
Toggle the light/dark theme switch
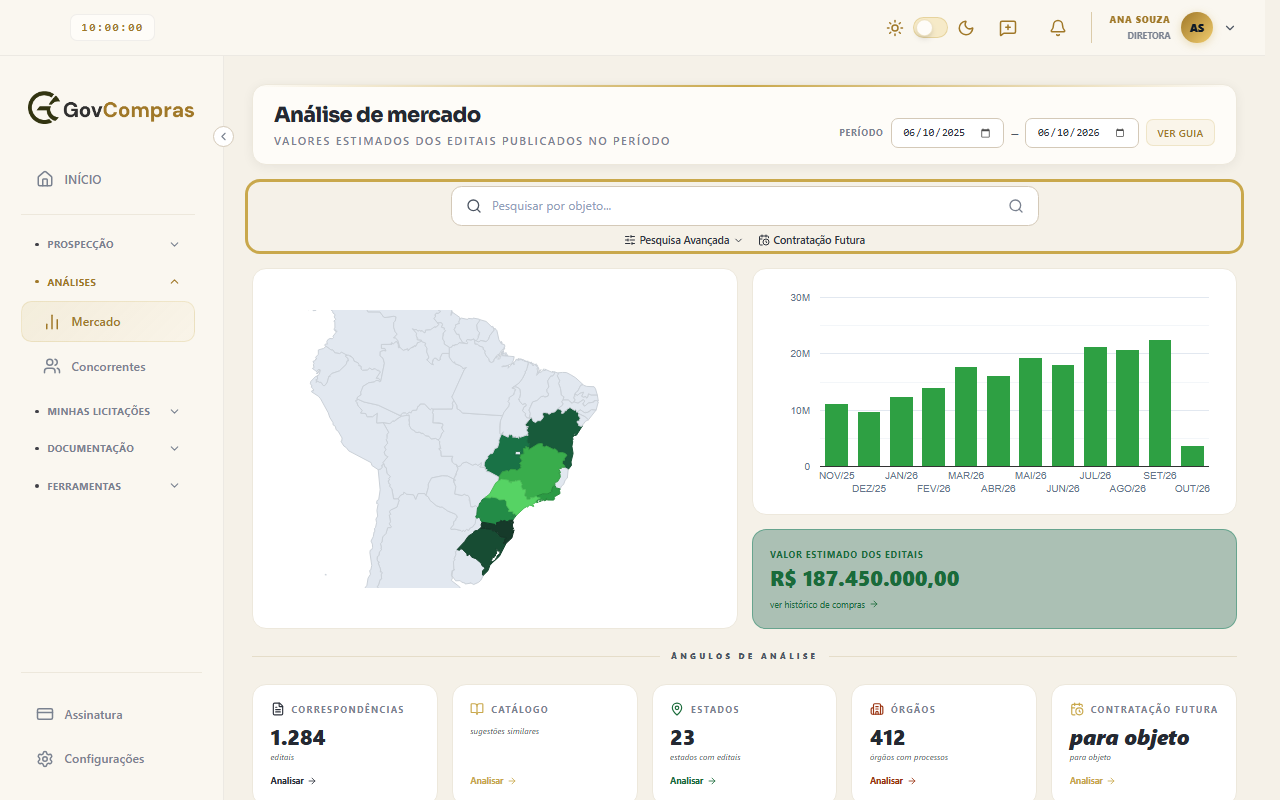[x=930, y=28]
